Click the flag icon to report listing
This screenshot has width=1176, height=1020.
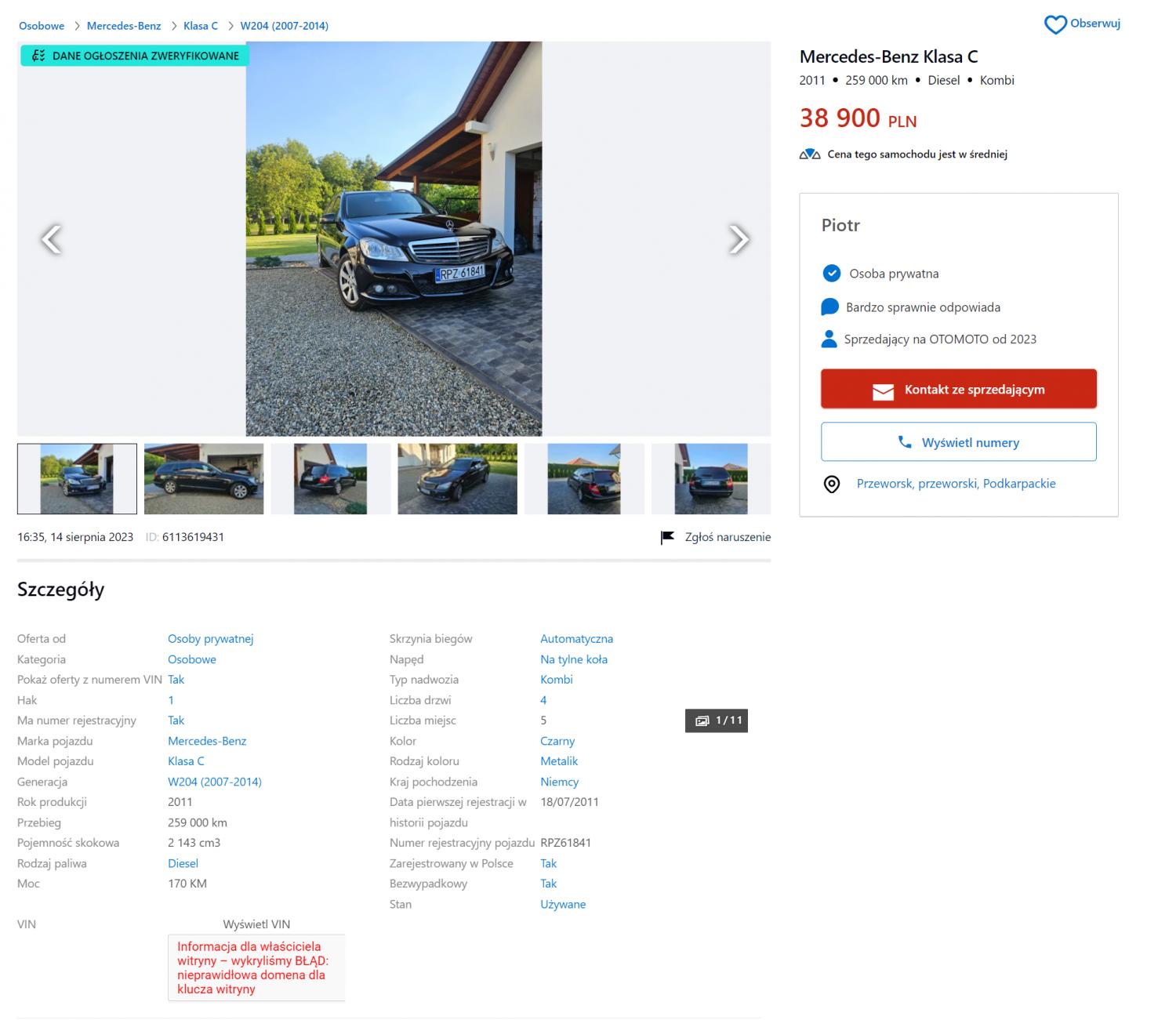(667, 537)
